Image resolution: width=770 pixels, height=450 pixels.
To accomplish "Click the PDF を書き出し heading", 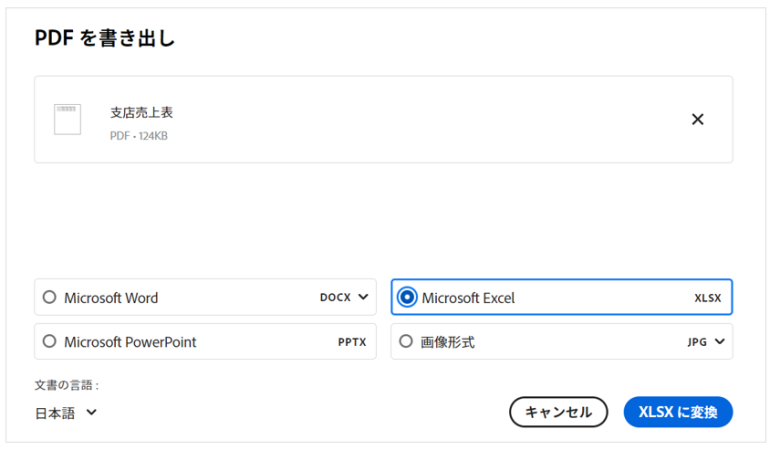I will [x=105, y=38].
